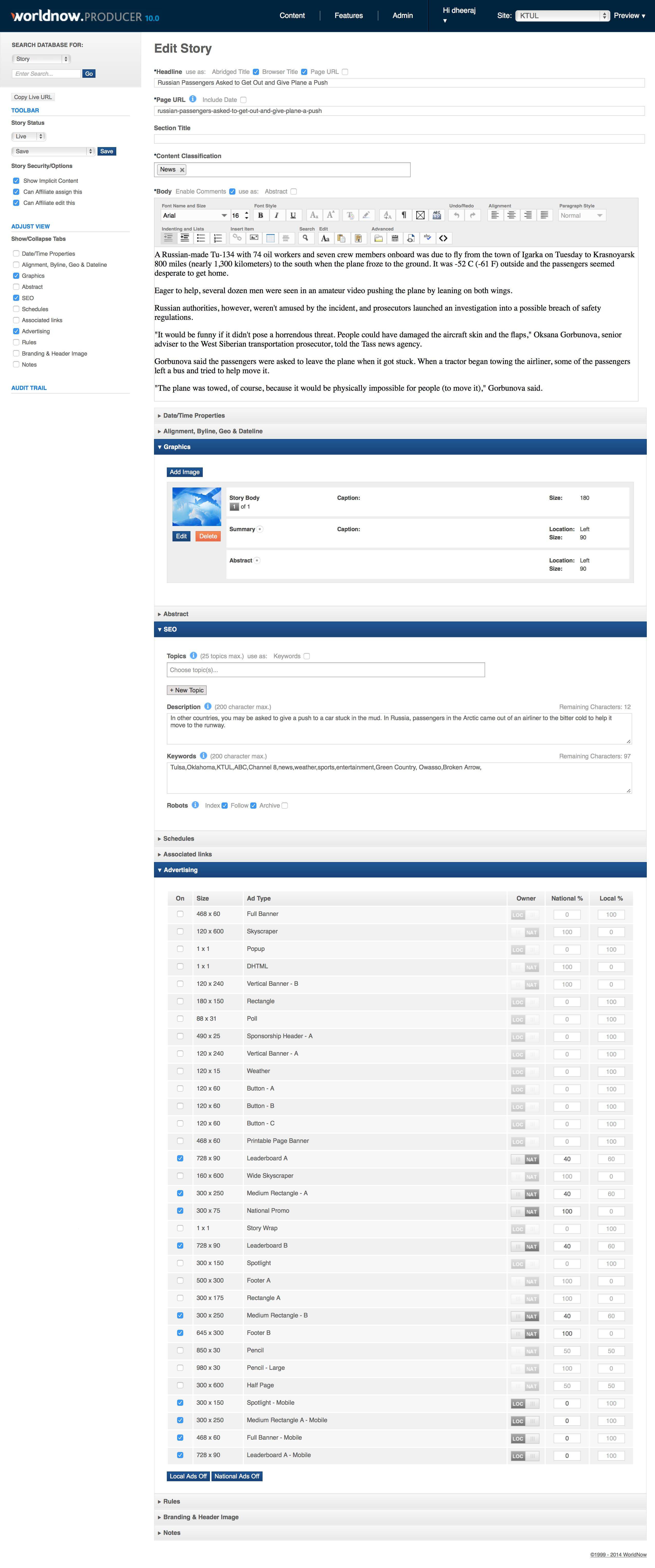Toggle underline formatting in body editor
This screenshot has width=655, height=1568.
(x=293, y=215)
